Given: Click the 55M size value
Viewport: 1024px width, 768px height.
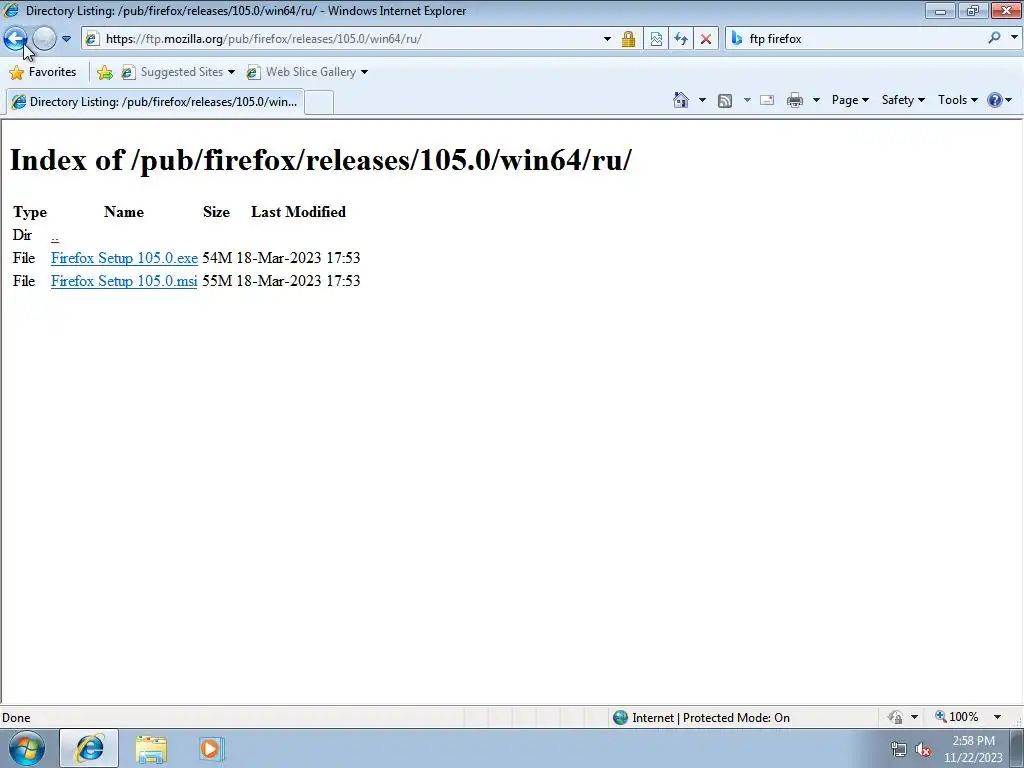Looking at the screenshot, I should [x=217, y=281].
